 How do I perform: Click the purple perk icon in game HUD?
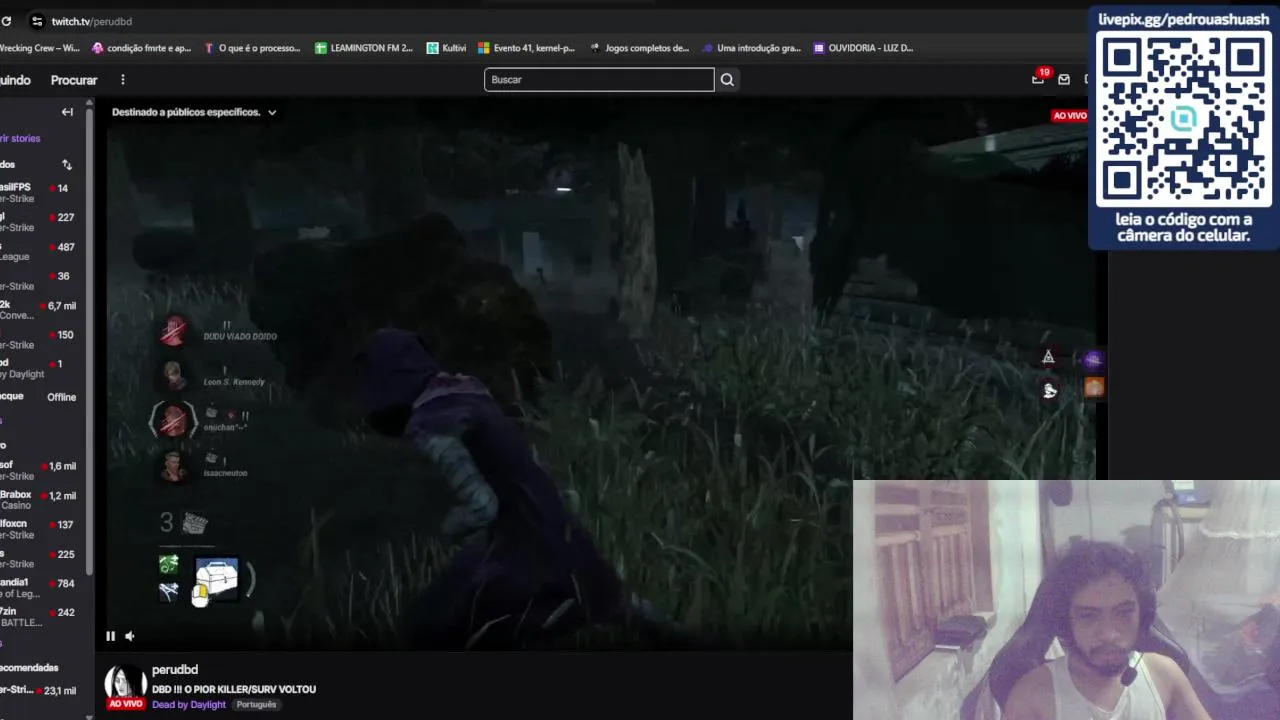click(x=1093, y=360)
